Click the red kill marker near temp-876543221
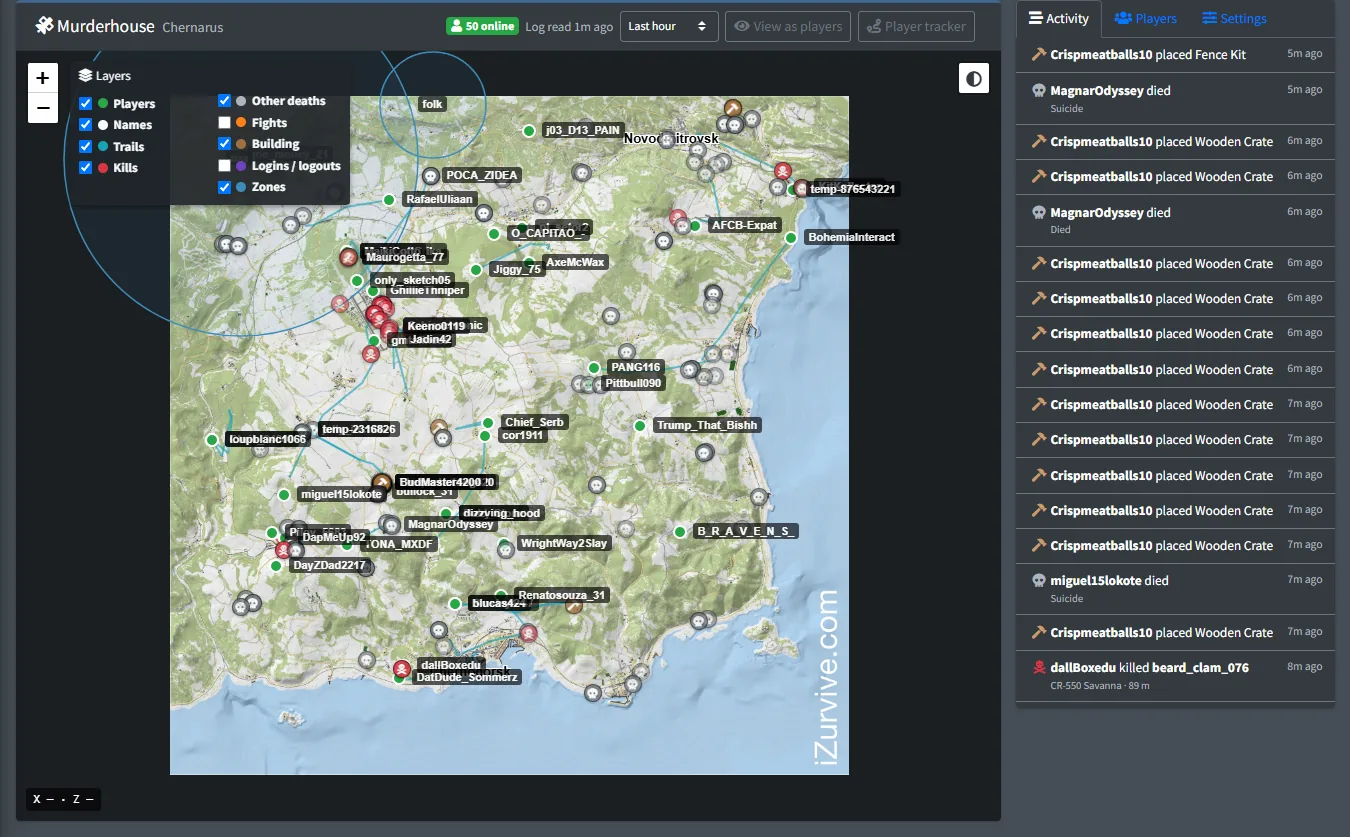Image resolution: width=1350 pixels, height=837 pixels. [783, 171]
